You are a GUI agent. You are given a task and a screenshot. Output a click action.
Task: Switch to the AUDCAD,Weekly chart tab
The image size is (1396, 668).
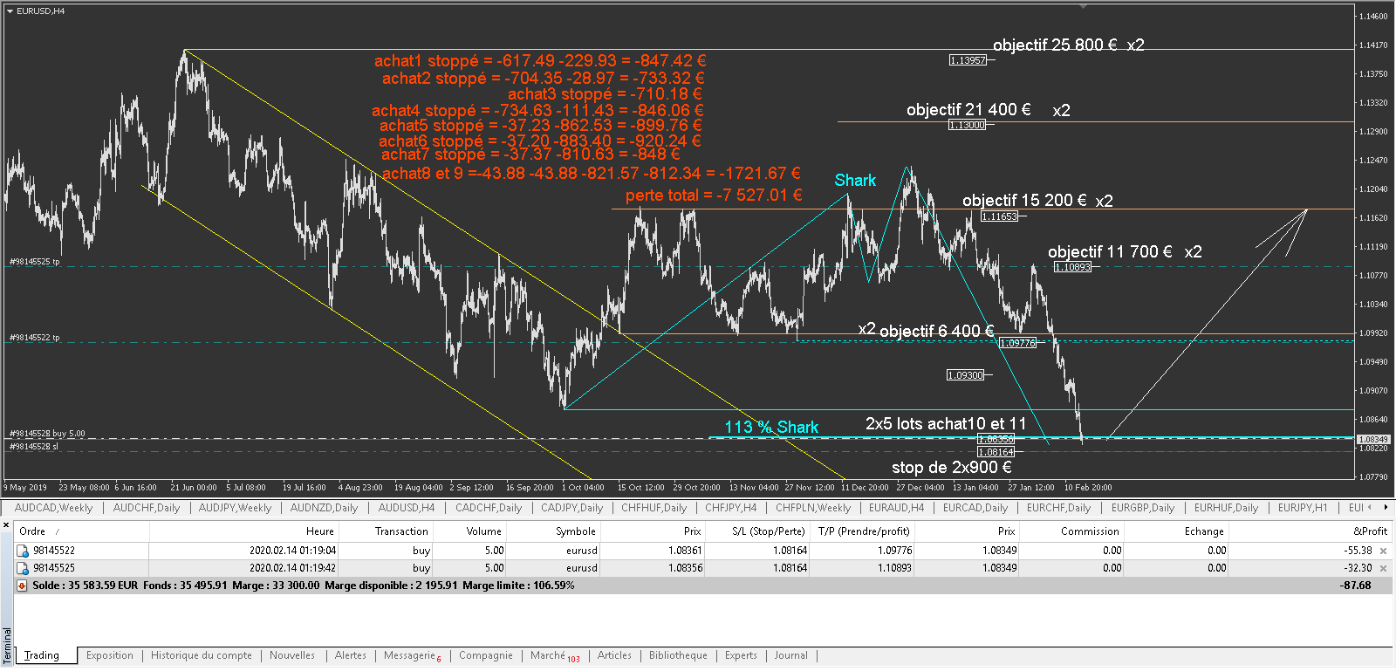pos(54,508)
